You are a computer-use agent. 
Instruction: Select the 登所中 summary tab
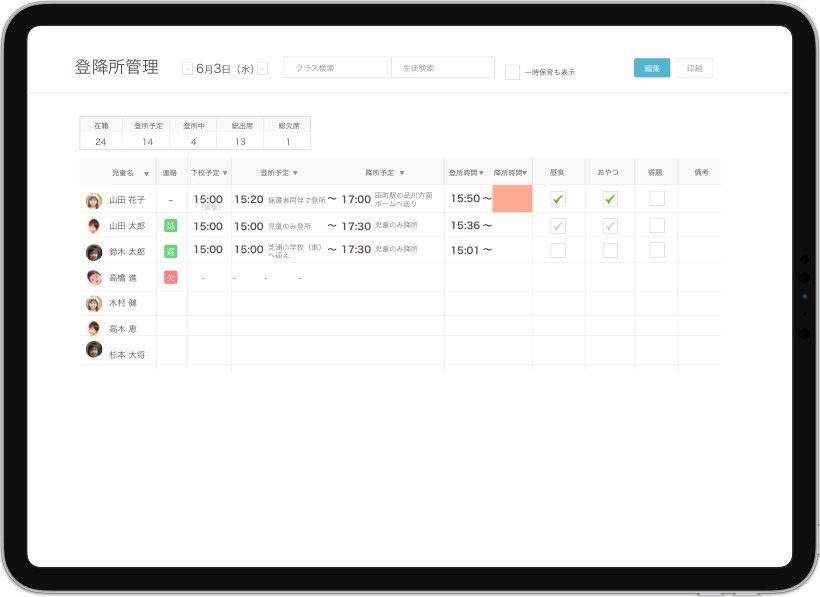click(194, 134)
